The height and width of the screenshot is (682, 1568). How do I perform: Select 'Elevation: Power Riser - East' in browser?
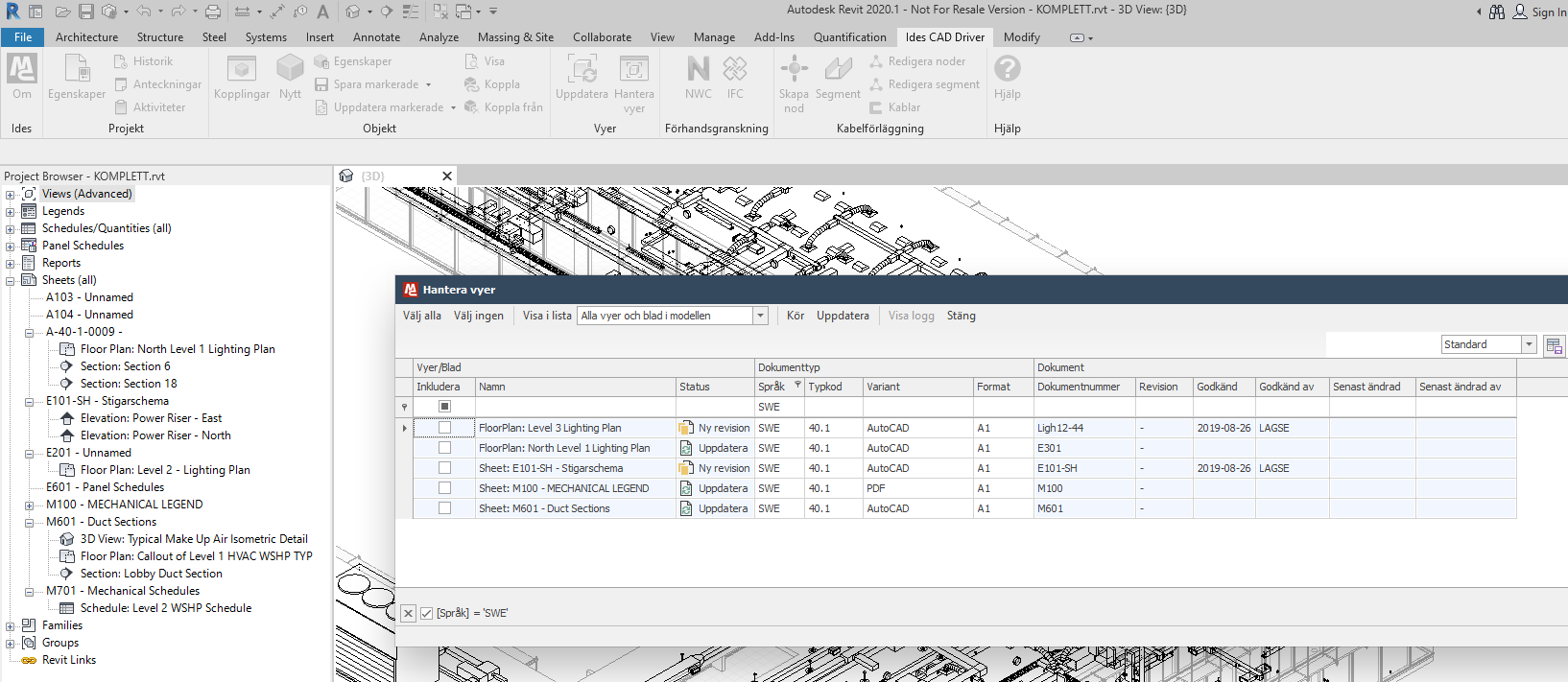coord(151,418)
